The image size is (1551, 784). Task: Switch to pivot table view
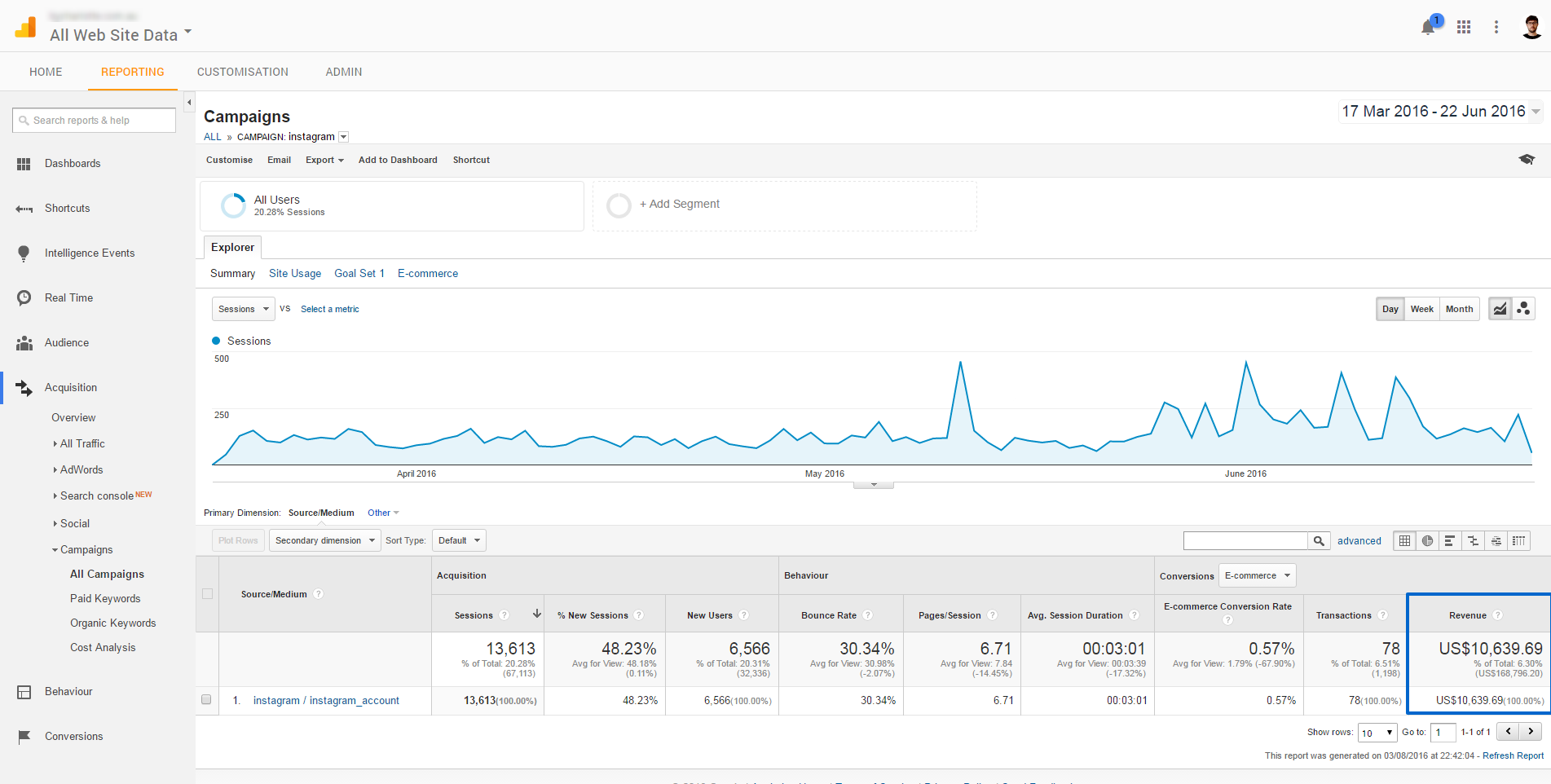1518,540
